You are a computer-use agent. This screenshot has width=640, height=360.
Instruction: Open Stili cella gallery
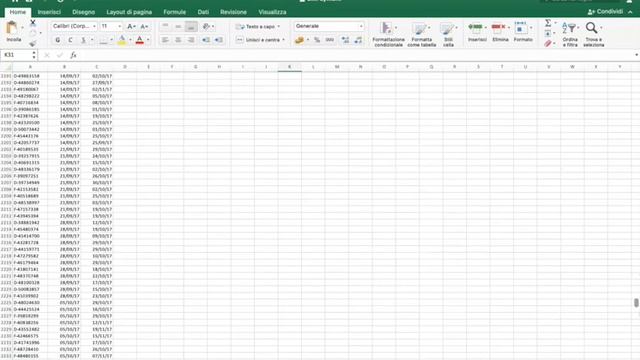(x=448, y=34)
